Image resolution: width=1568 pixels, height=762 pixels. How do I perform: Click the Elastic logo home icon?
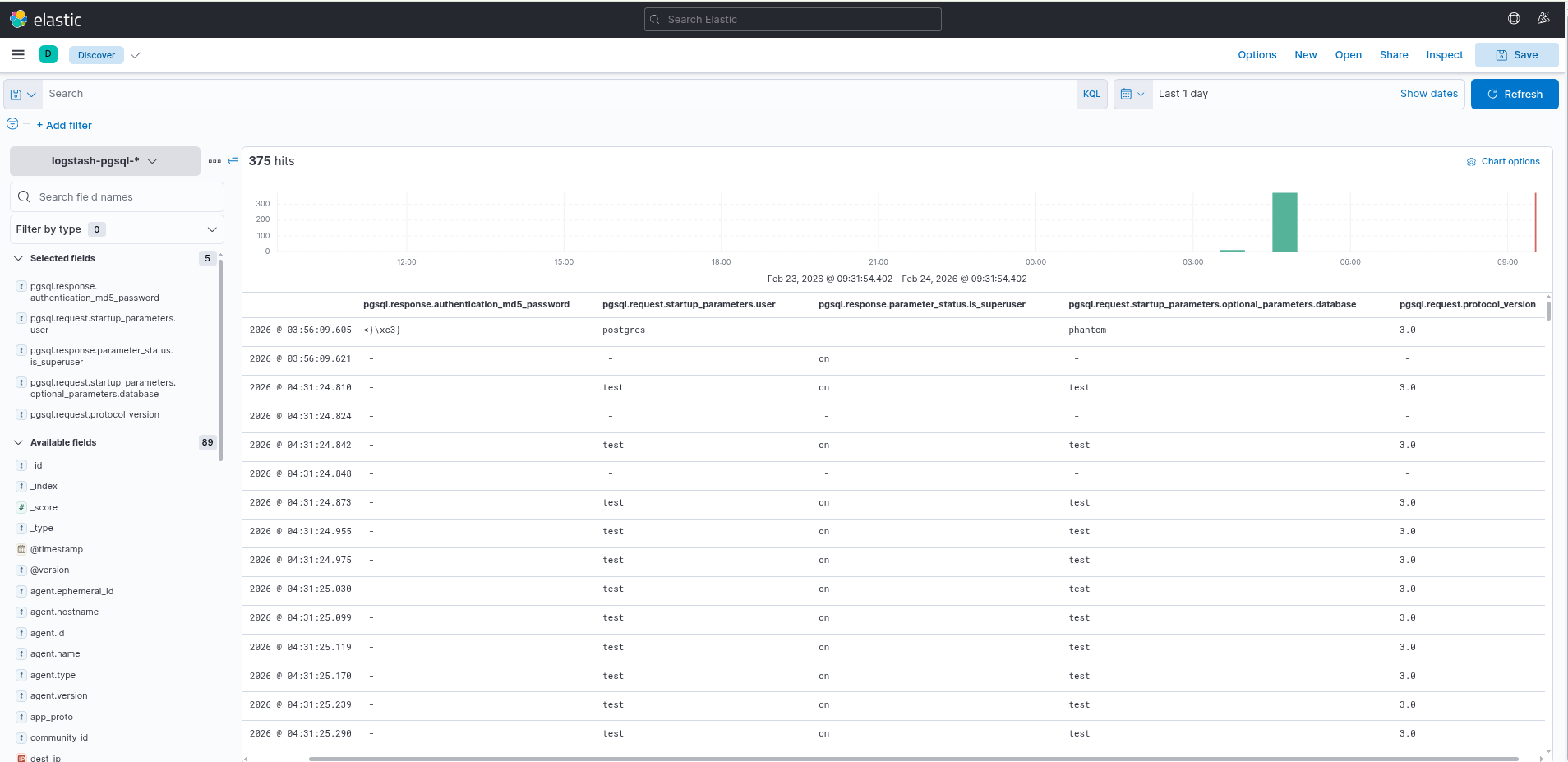[18, 19]
